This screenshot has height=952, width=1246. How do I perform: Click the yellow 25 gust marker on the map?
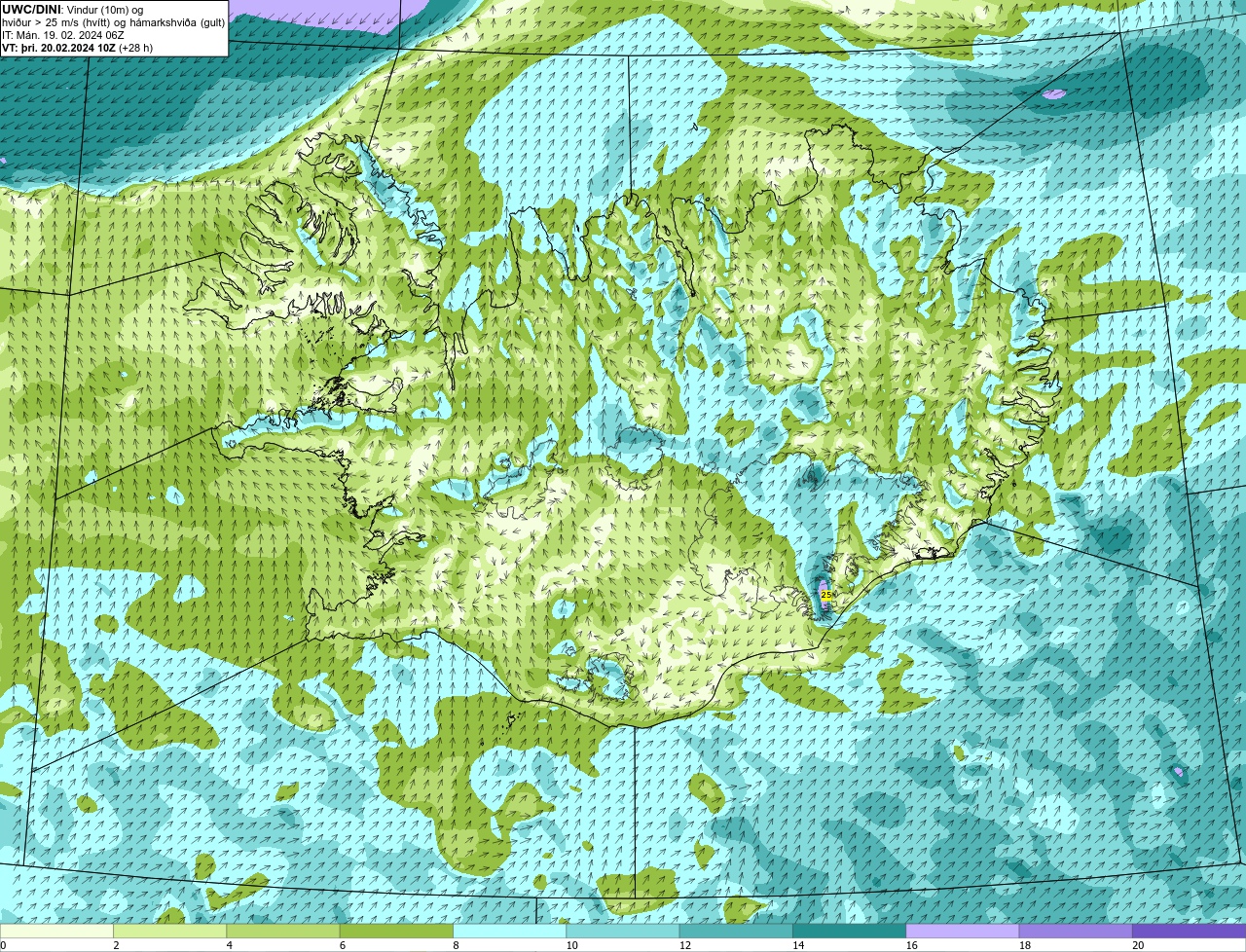pyautogui.click(x=826, y=594)
